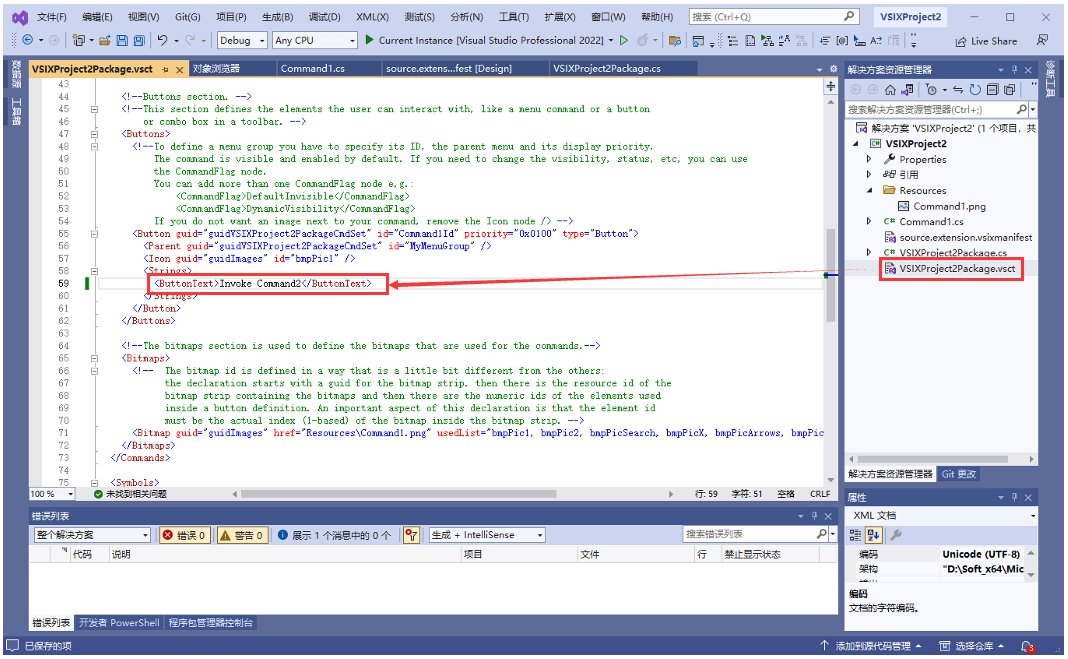Click the Refresh icon in Solution Explorer
The width and height of the screenshot is (1068, 659).
975,90
